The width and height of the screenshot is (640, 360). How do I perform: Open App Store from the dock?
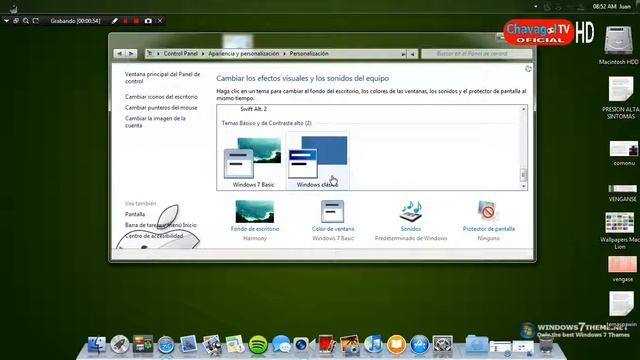[x=419, y=345]
